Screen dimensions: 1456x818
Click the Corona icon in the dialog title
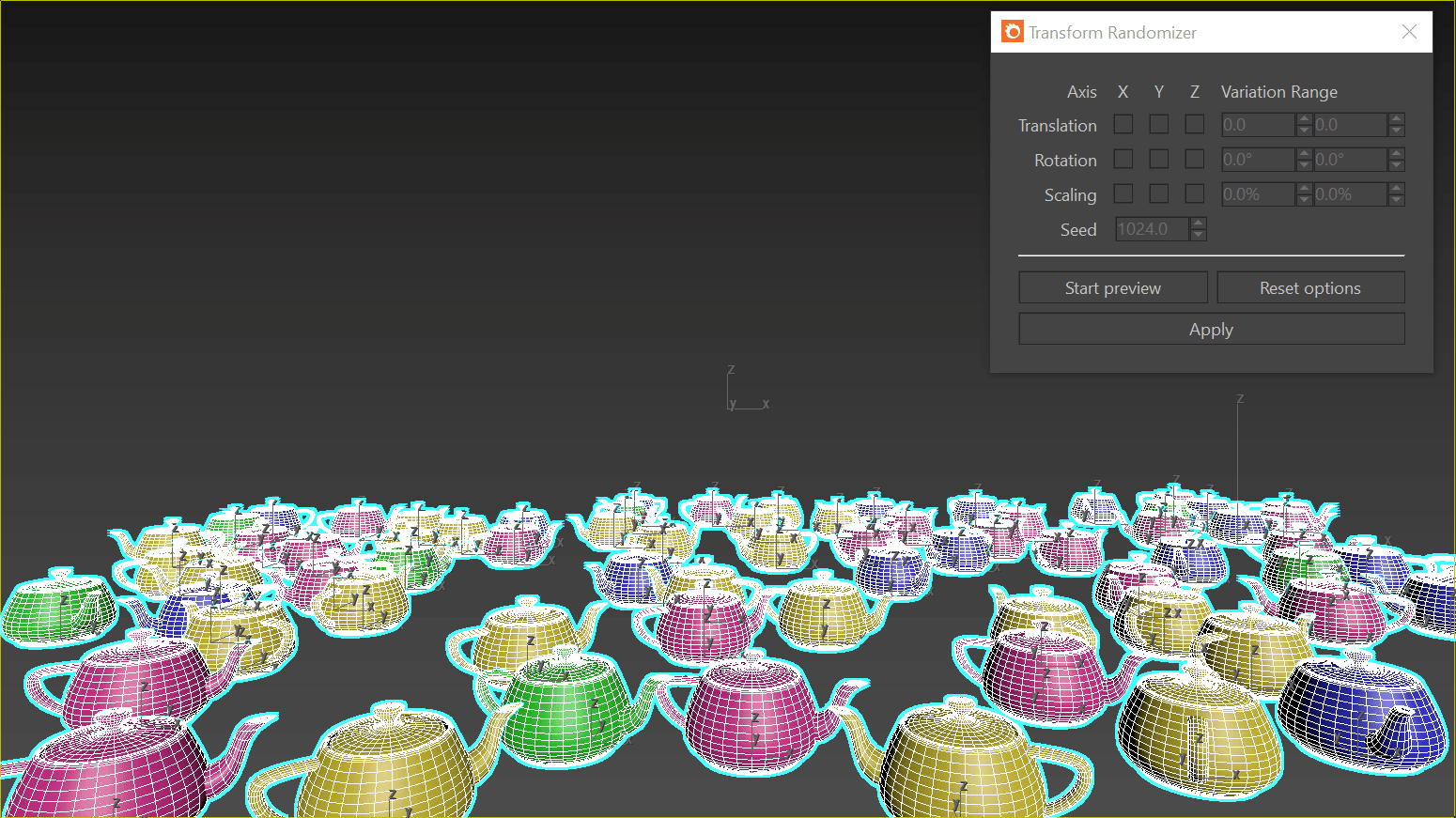tap(1012, 32)
